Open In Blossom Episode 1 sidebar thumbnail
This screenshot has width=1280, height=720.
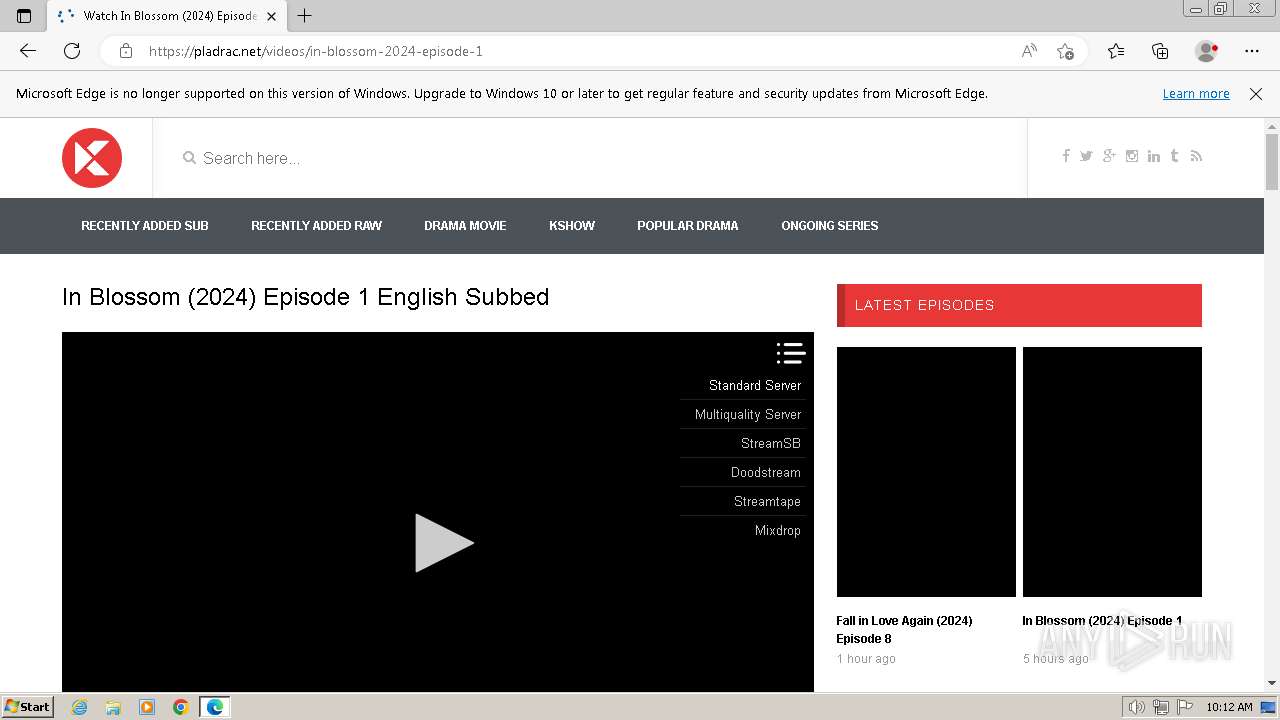(x=1112, y=472)
